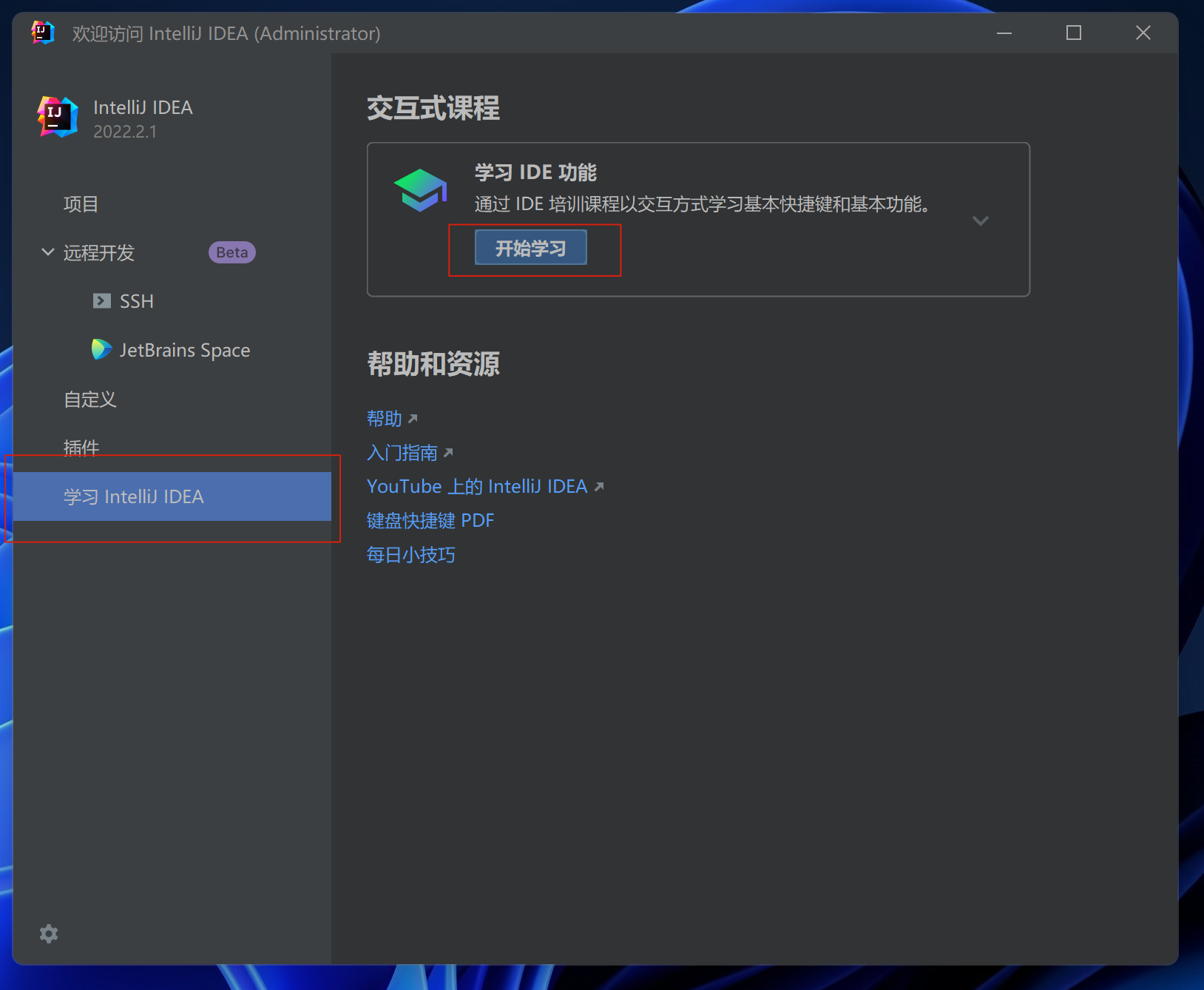Click the 学习 IDE 功能 course title
Image resolution: width=1204 pixels, height=990 pixels.
[535, 172]
